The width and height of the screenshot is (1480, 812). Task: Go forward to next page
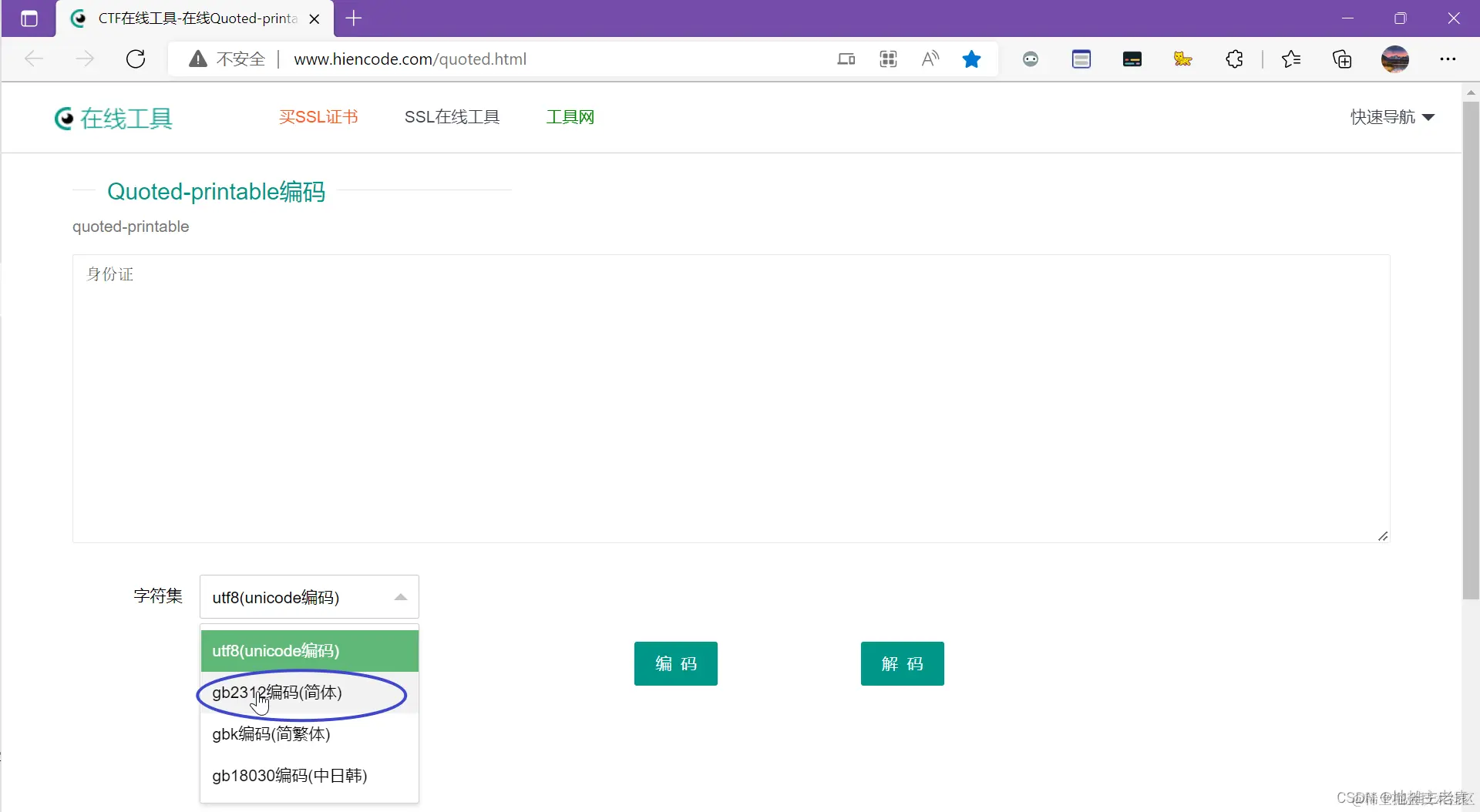click(x=85, y=59)
